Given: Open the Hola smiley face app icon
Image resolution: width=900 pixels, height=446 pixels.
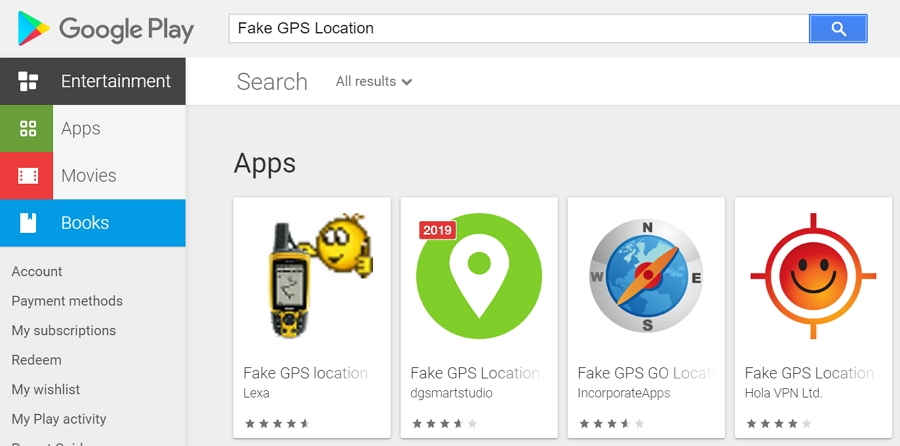Looking at the screenshot, I should (x=813, y=276).
